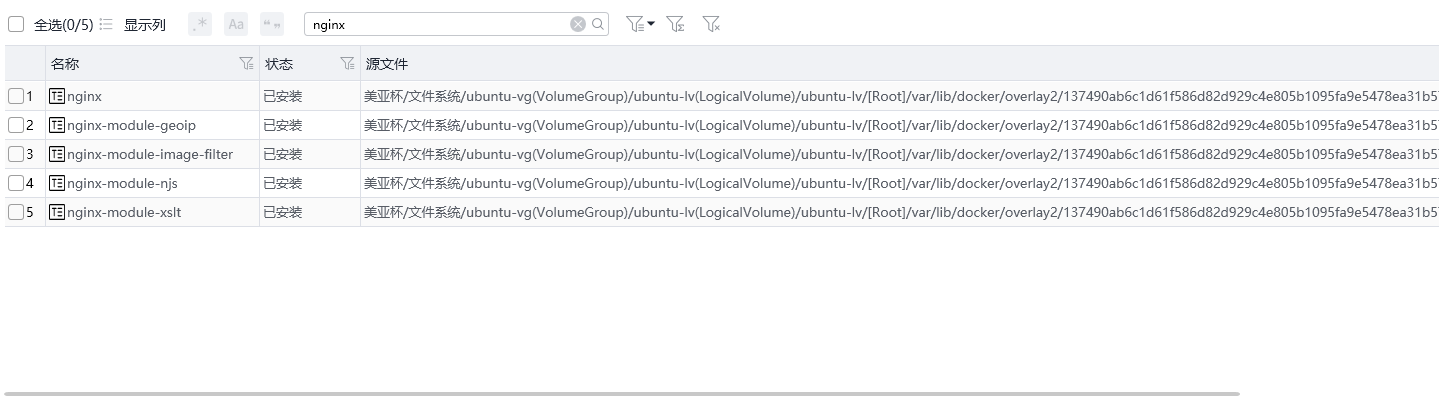Clear all filters with the funnel-x icon
The height and width of the screenshot is (407, 1443).
pyautogui.click(x=711, y=24)
